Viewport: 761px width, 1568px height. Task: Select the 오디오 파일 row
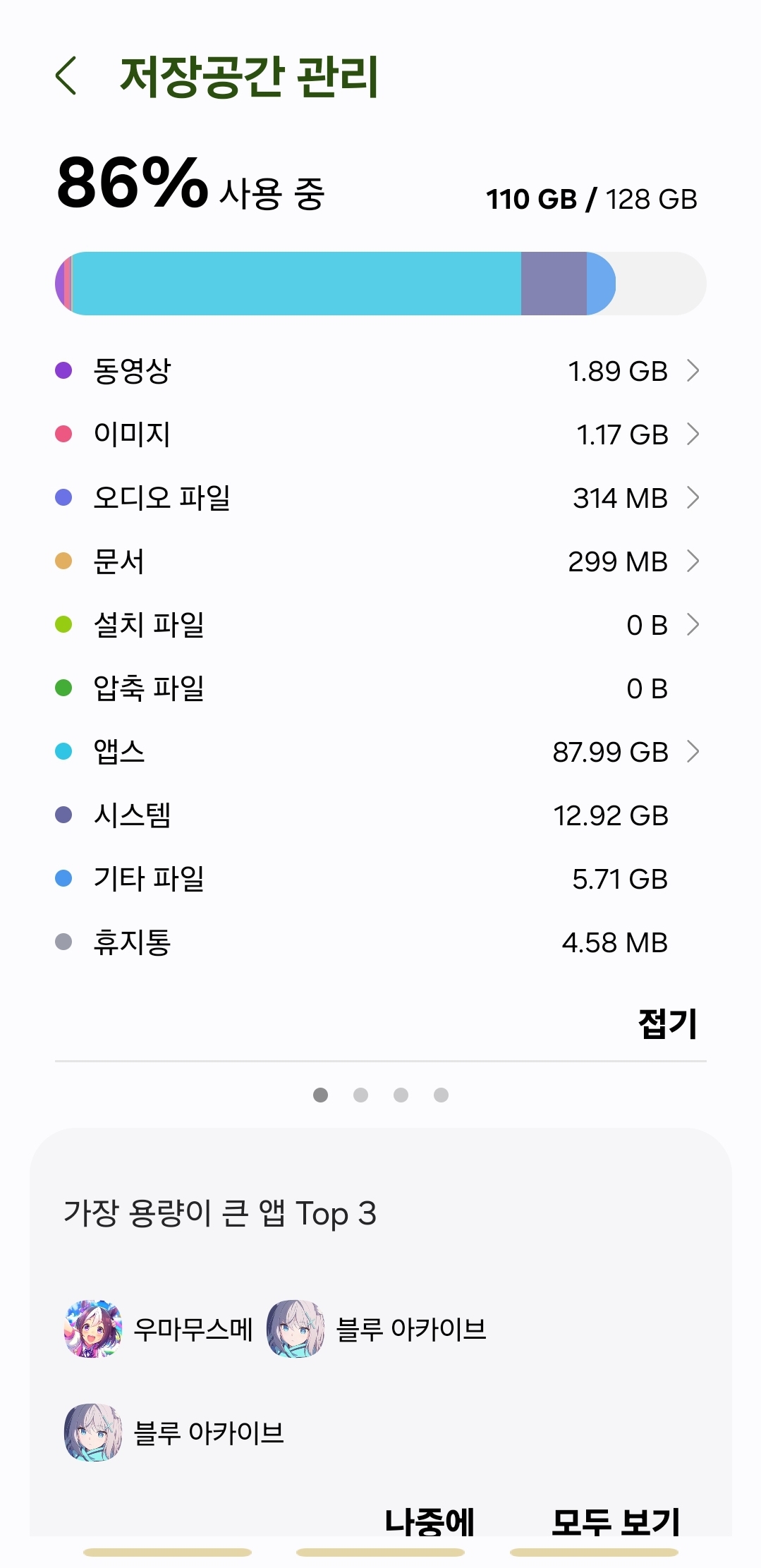tap(381, 497)
